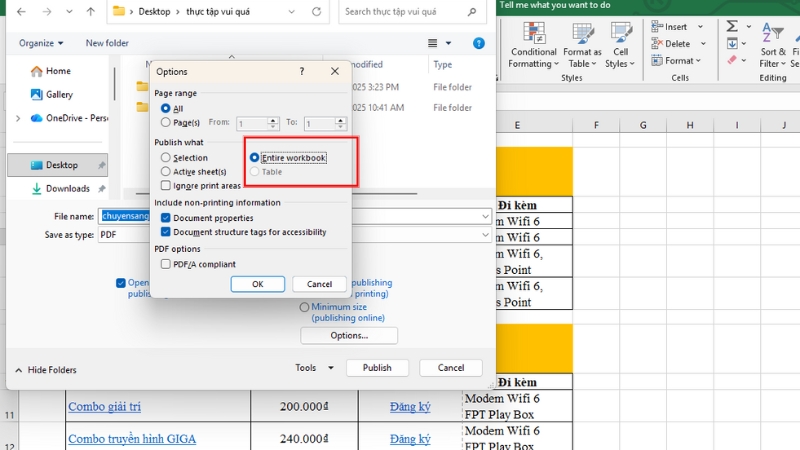Check the PDF/A compliant option
Image resolution: width=800 pixels, height=450 pixels.
click(x=166, y=264)
